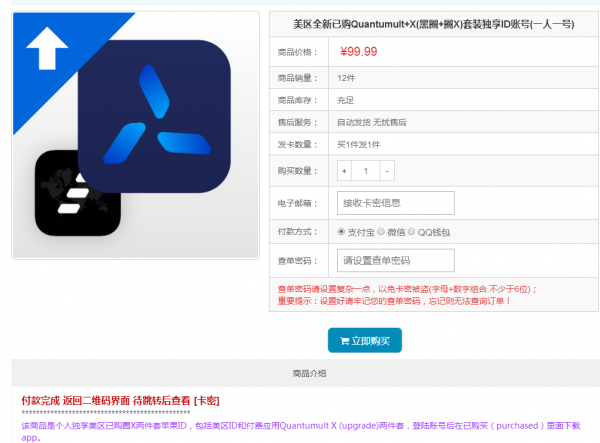Select QQ钱包 payment radio button
600x443 pixels.
[x=411, y=231]
